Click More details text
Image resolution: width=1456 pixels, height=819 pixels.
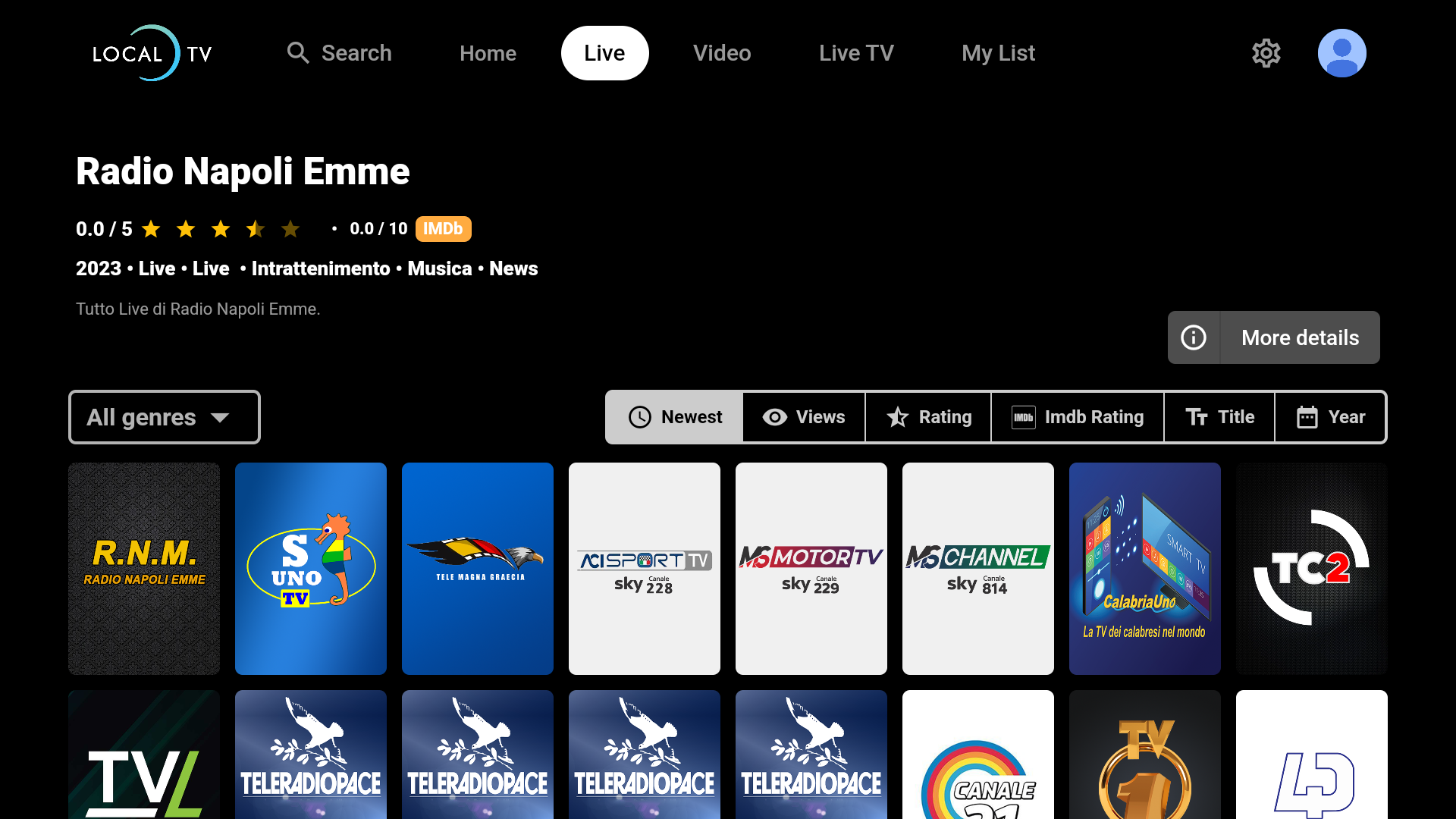[1300, 337]
